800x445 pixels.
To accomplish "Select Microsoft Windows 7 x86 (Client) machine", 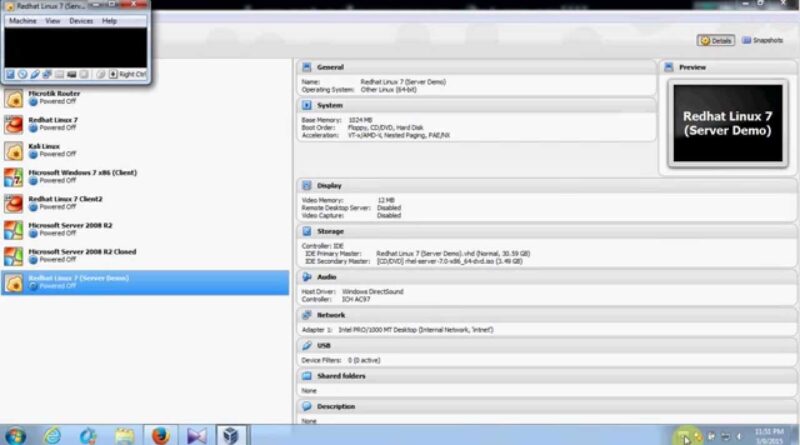I will coord(145,177).
